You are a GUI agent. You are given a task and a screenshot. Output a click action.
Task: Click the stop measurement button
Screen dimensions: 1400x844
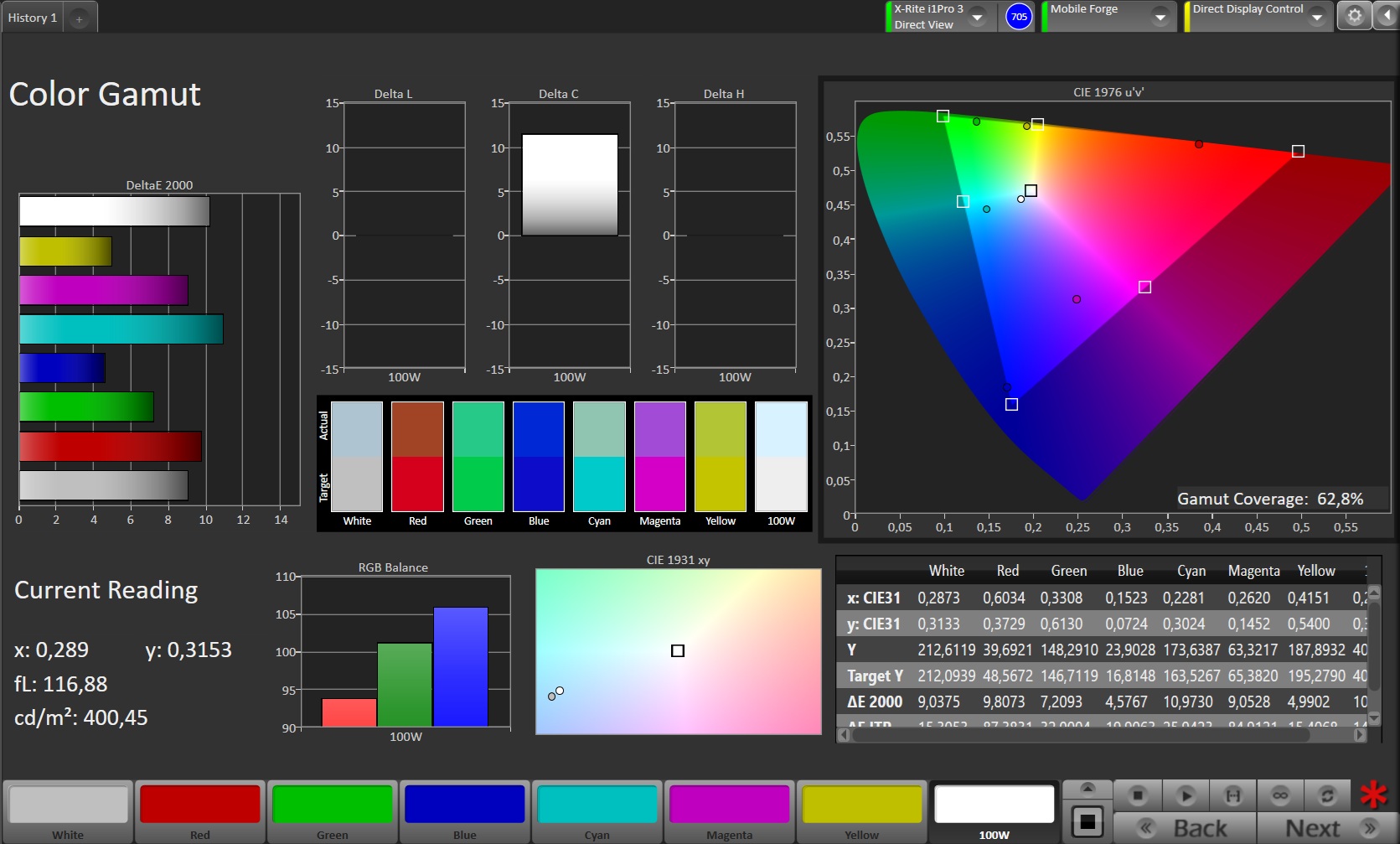click(x=1137, y=795)
